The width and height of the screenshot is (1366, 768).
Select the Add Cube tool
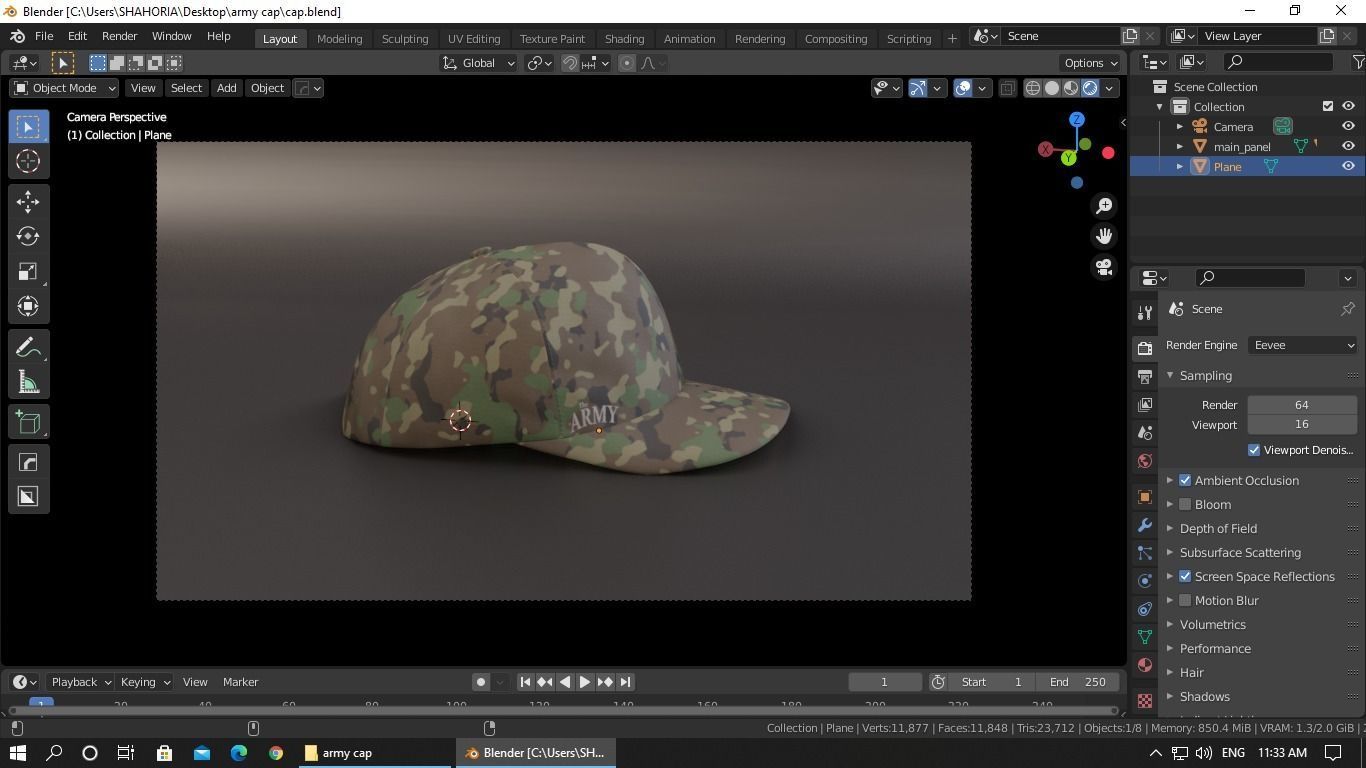28,423
